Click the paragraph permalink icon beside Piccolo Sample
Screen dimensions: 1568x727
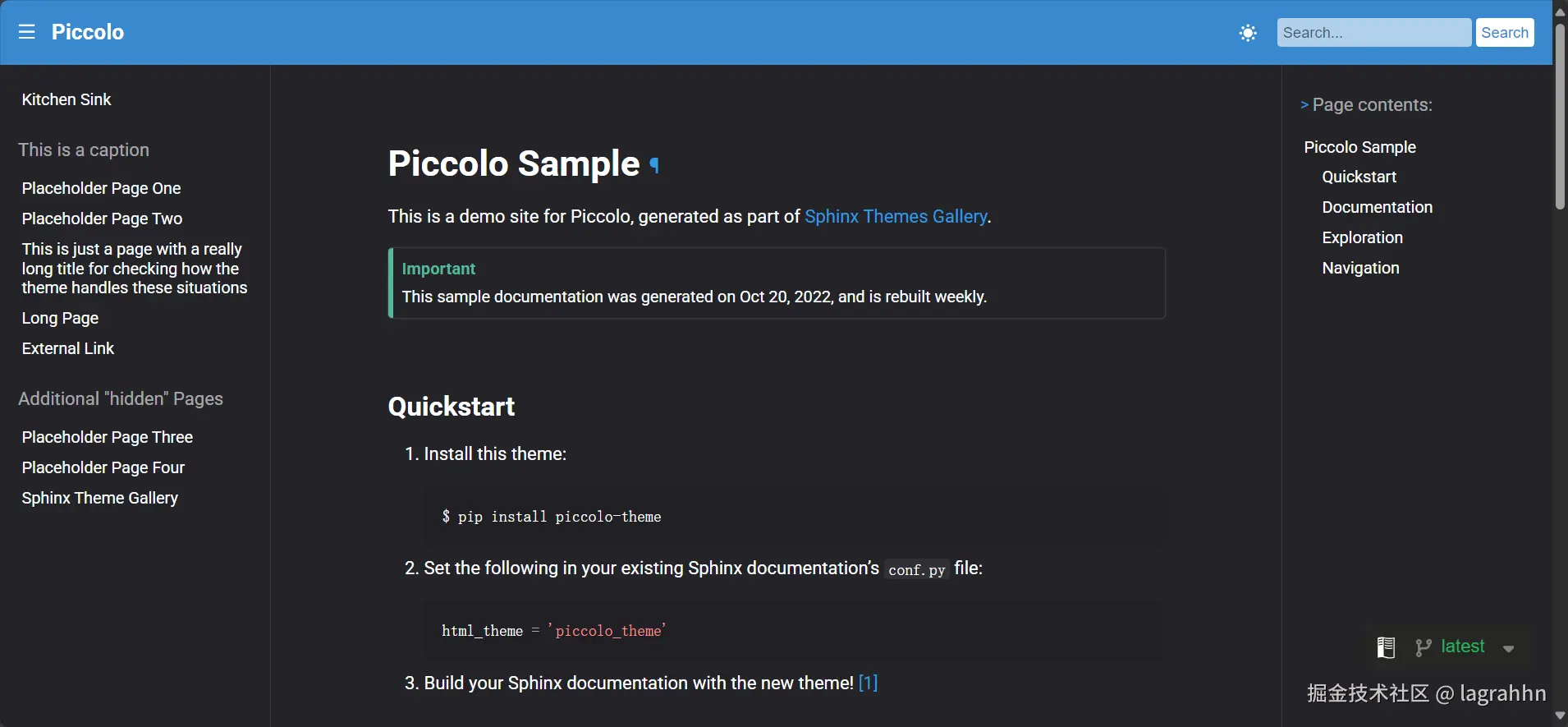coord(654,165)
